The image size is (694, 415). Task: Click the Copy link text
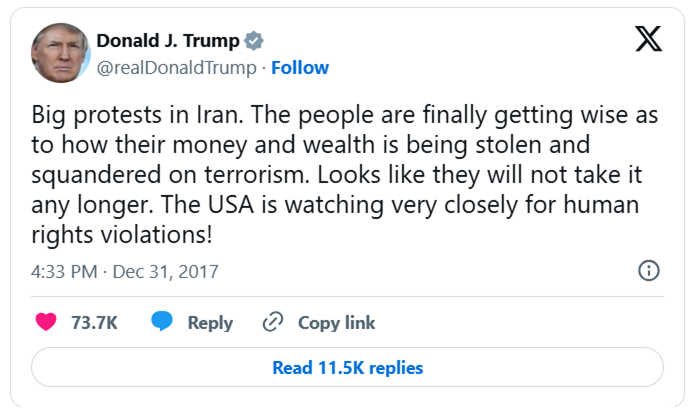336,323
